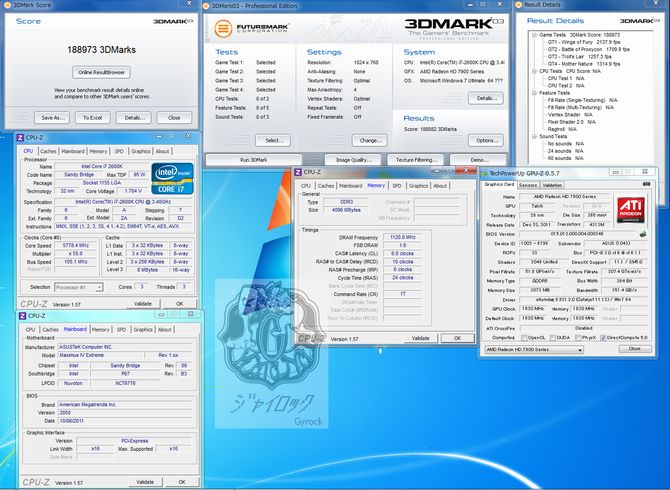Click Save As... in 3DMark Score window
Screen dimensions: 670x490
tap(52, 118)
